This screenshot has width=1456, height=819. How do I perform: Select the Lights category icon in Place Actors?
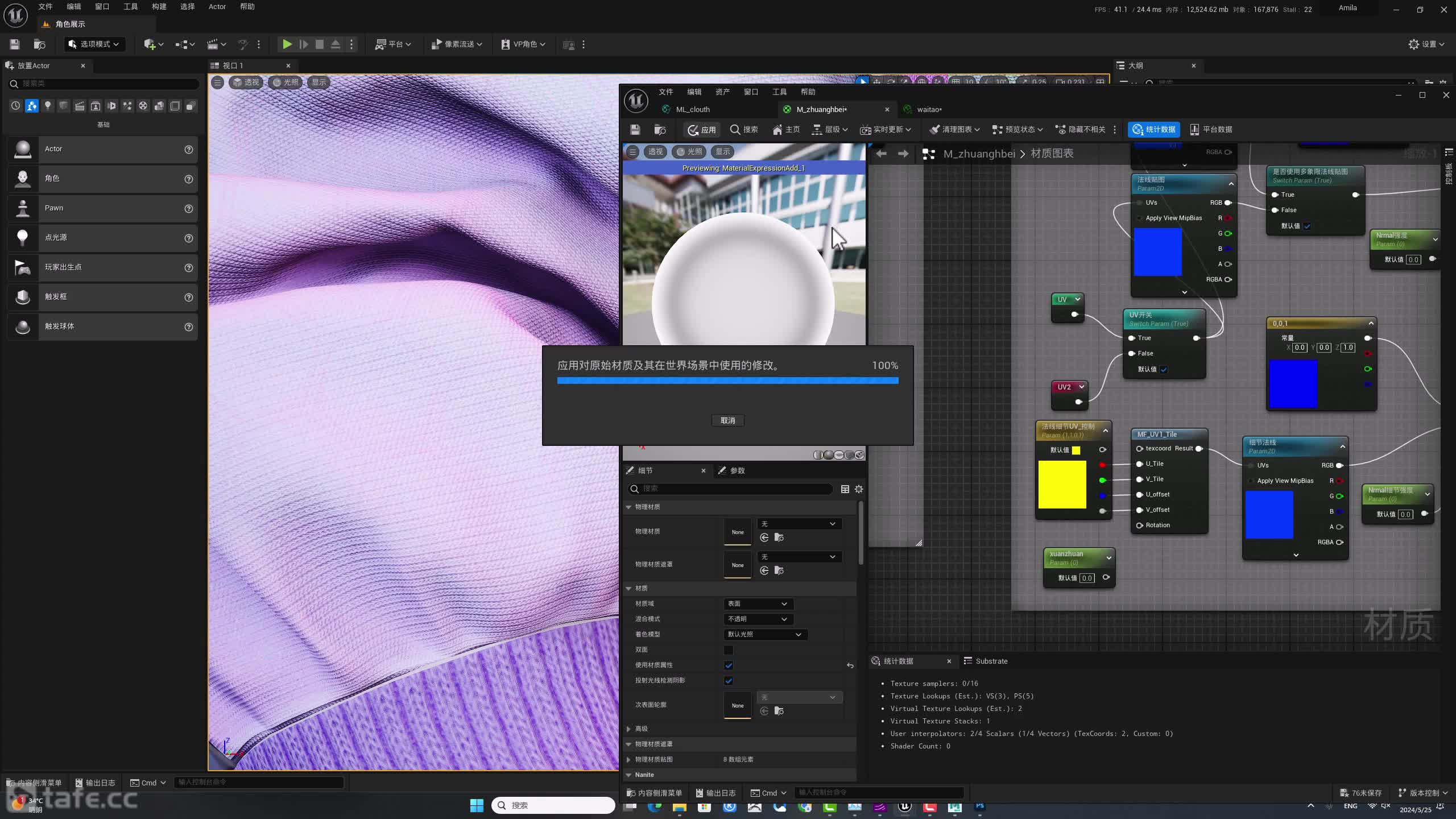click(x=48, y=106)
